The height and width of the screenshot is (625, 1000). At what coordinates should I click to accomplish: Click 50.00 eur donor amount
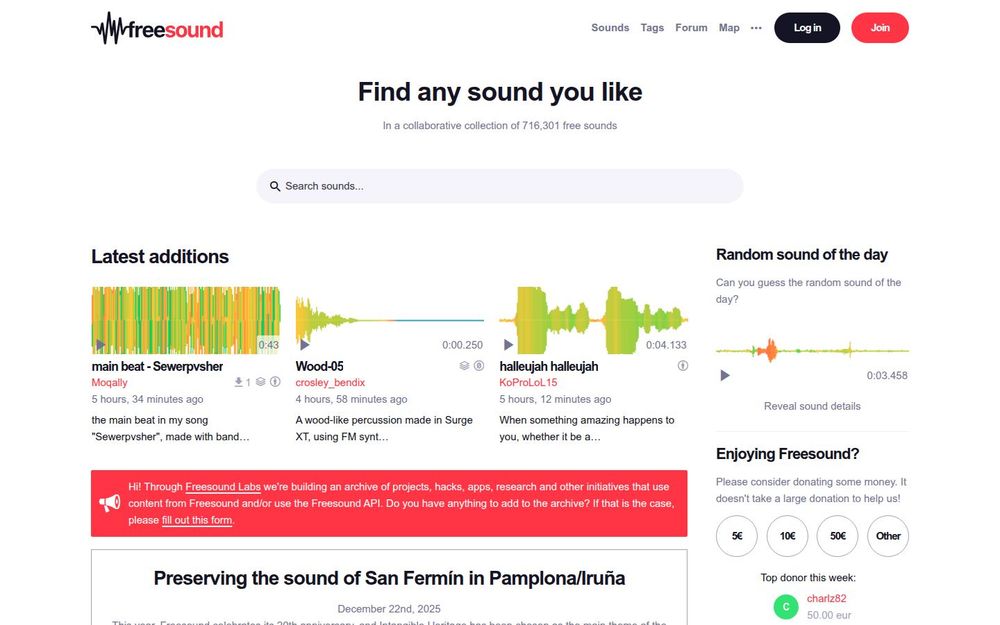coord(829,615)
